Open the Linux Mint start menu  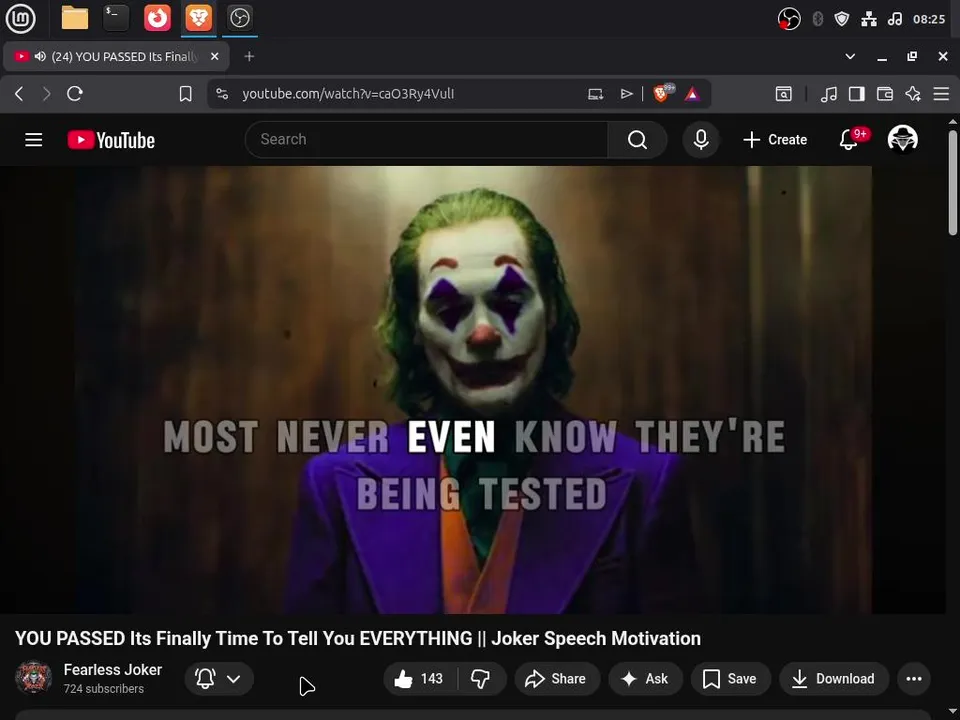pos(20,18)
